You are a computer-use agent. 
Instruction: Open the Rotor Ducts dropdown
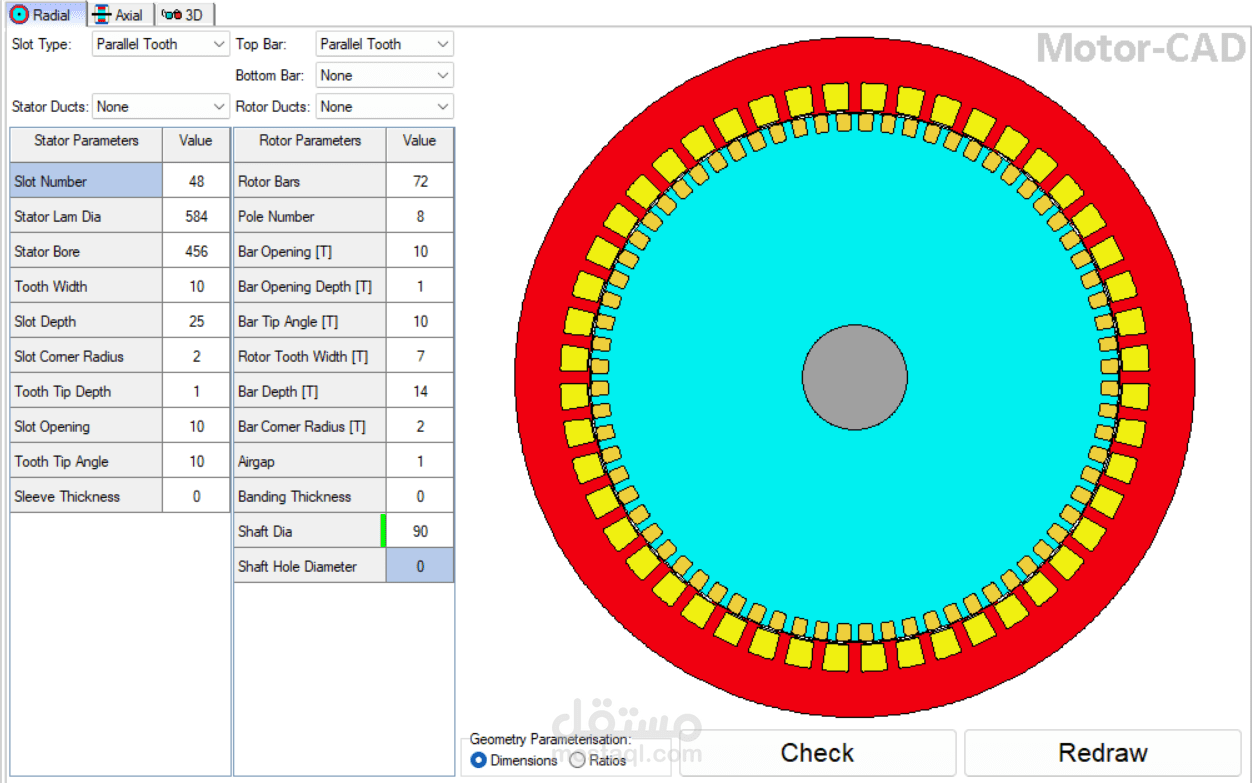click(385, 106)
